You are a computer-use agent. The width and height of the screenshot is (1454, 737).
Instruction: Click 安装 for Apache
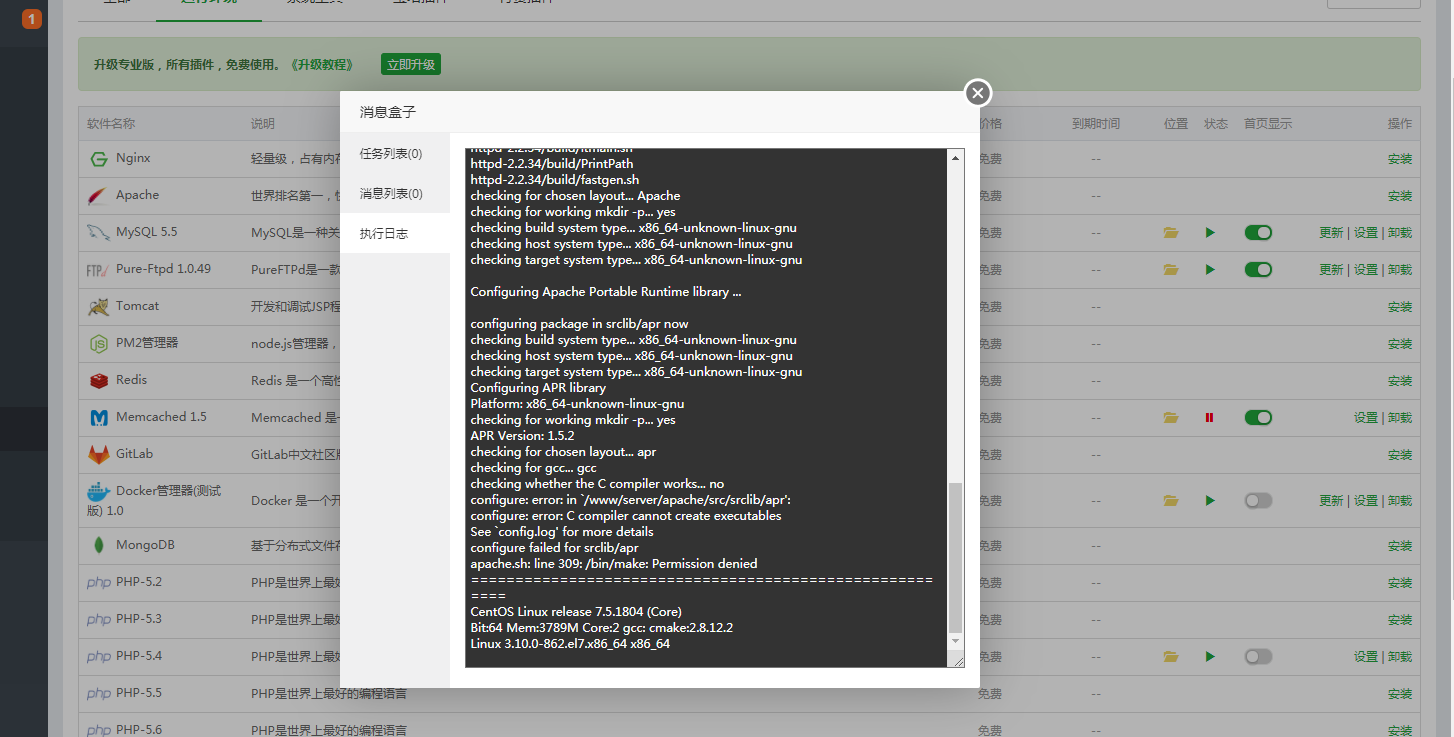point(1400,196)
